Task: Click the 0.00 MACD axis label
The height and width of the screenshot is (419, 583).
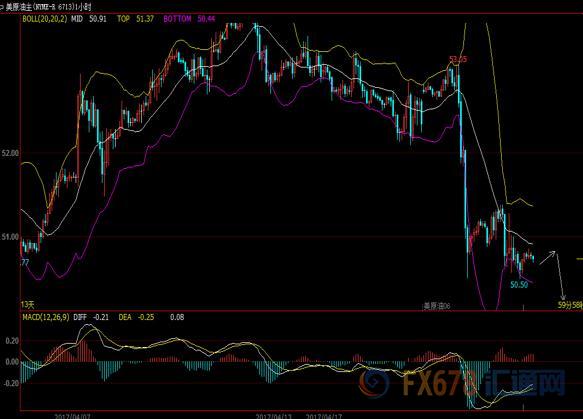Action: pyautogui.click(x=12, y=361)
